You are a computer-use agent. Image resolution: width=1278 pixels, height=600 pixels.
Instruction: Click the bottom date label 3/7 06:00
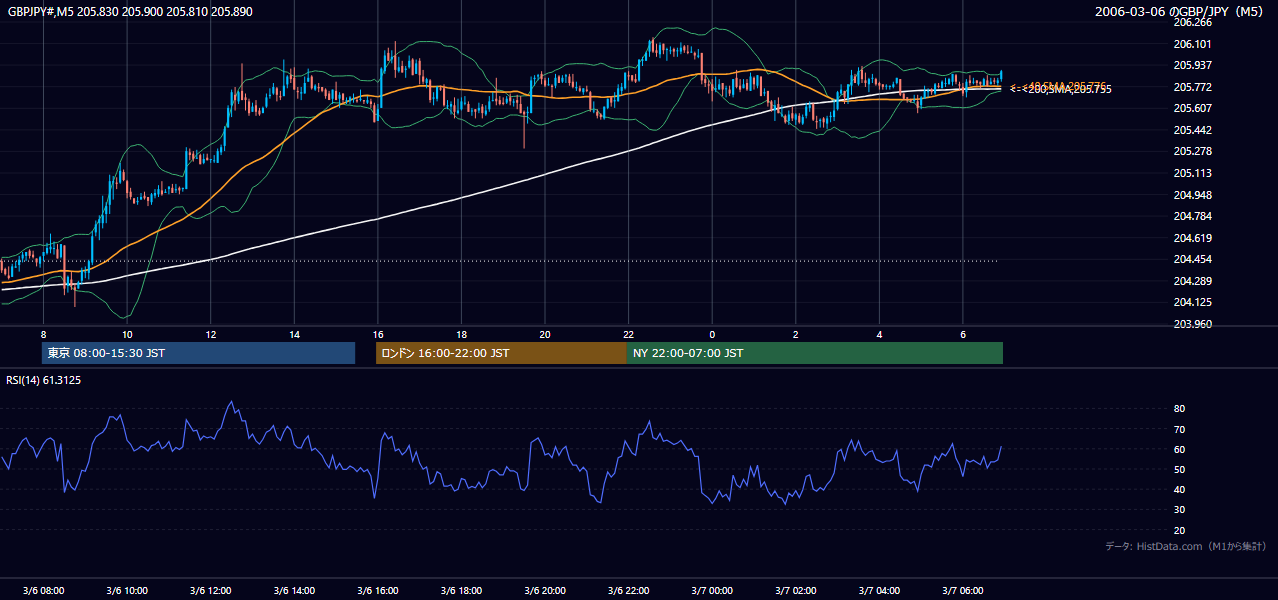963,590
